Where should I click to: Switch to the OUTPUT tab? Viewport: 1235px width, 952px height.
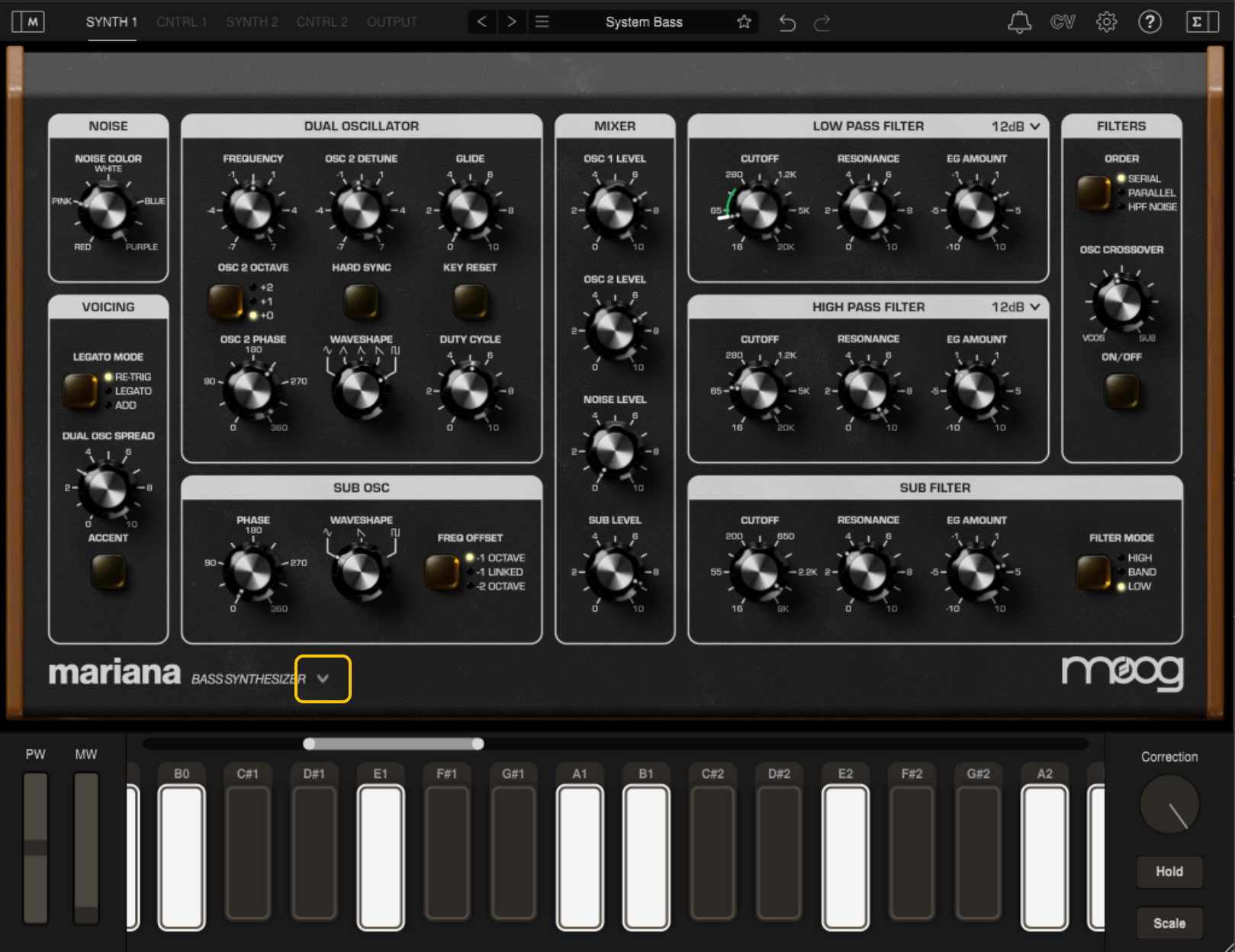coord(392,22)
